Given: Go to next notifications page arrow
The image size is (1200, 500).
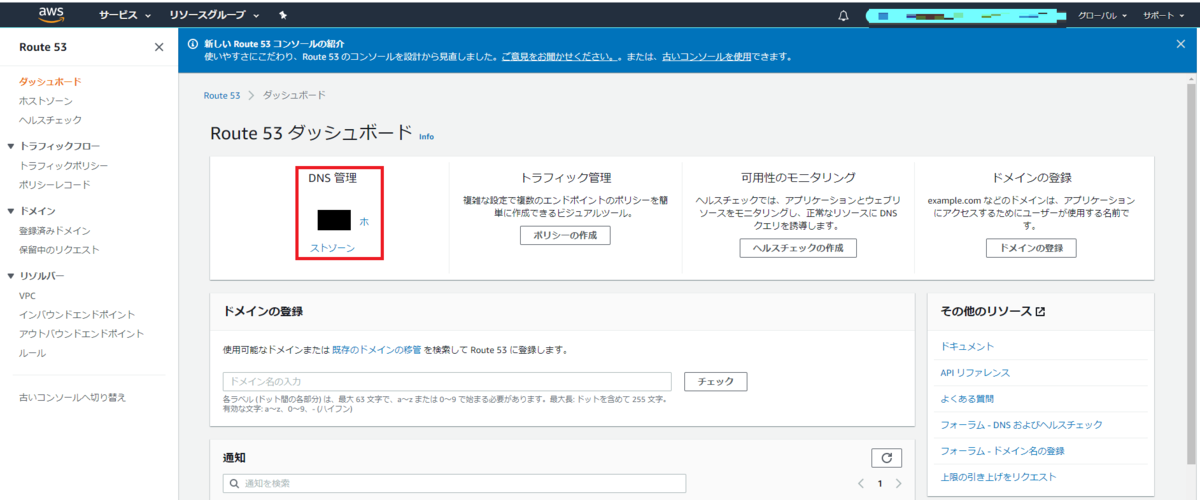Looking at the screenshot, I should (x=898, y=483).
